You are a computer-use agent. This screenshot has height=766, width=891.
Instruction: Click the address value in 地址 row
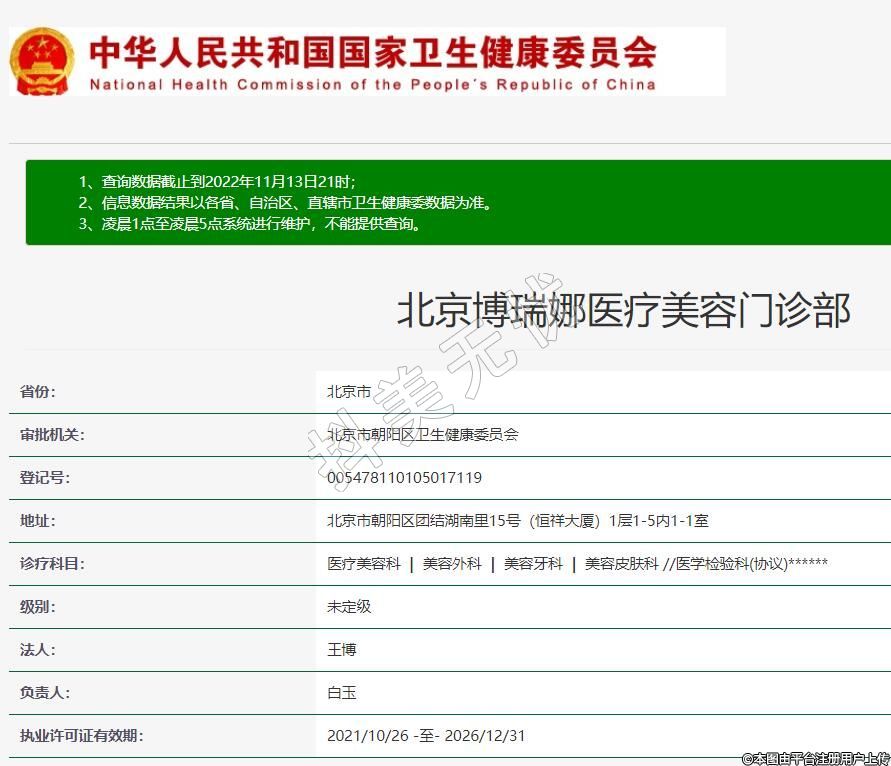(x=517, y=521)
